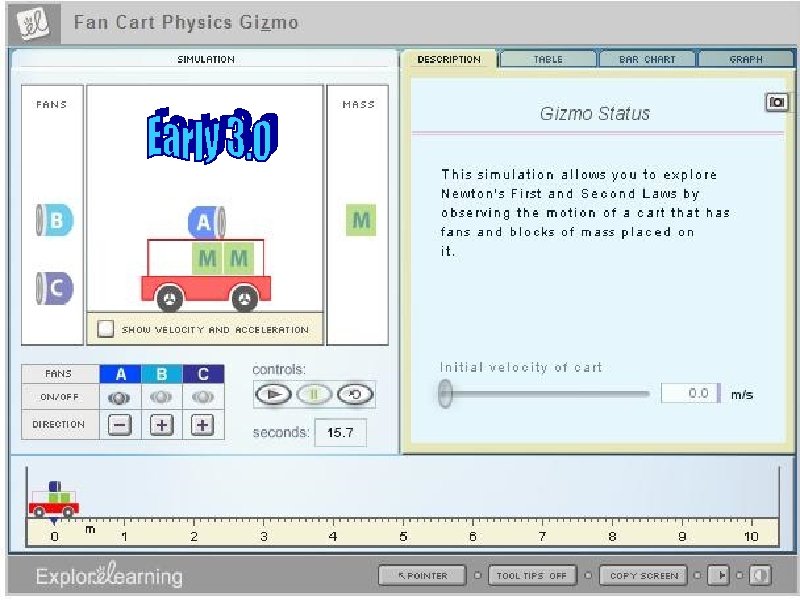Pause the simulation

[314, 394]
